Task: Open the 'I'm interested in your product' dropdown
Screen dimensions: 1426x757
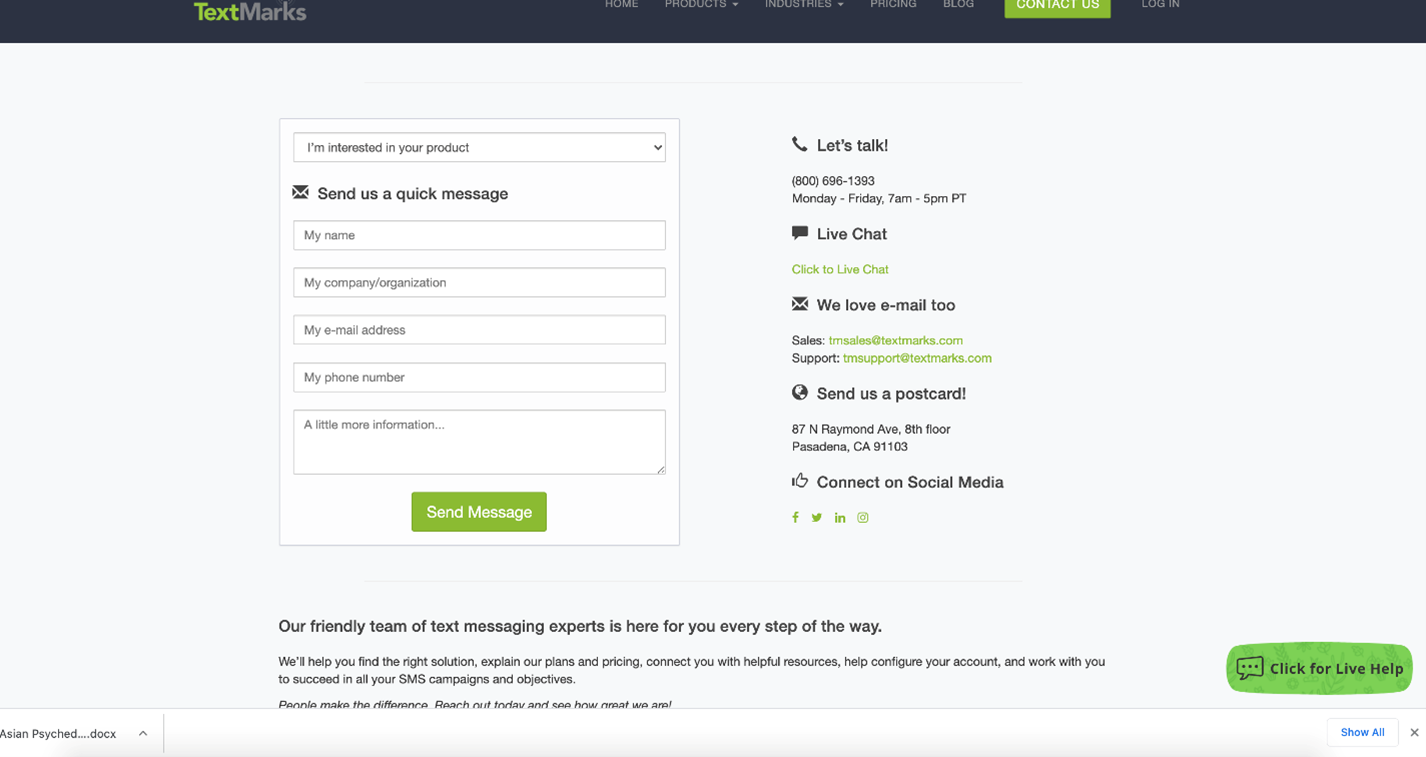Action: coord(479,147)
